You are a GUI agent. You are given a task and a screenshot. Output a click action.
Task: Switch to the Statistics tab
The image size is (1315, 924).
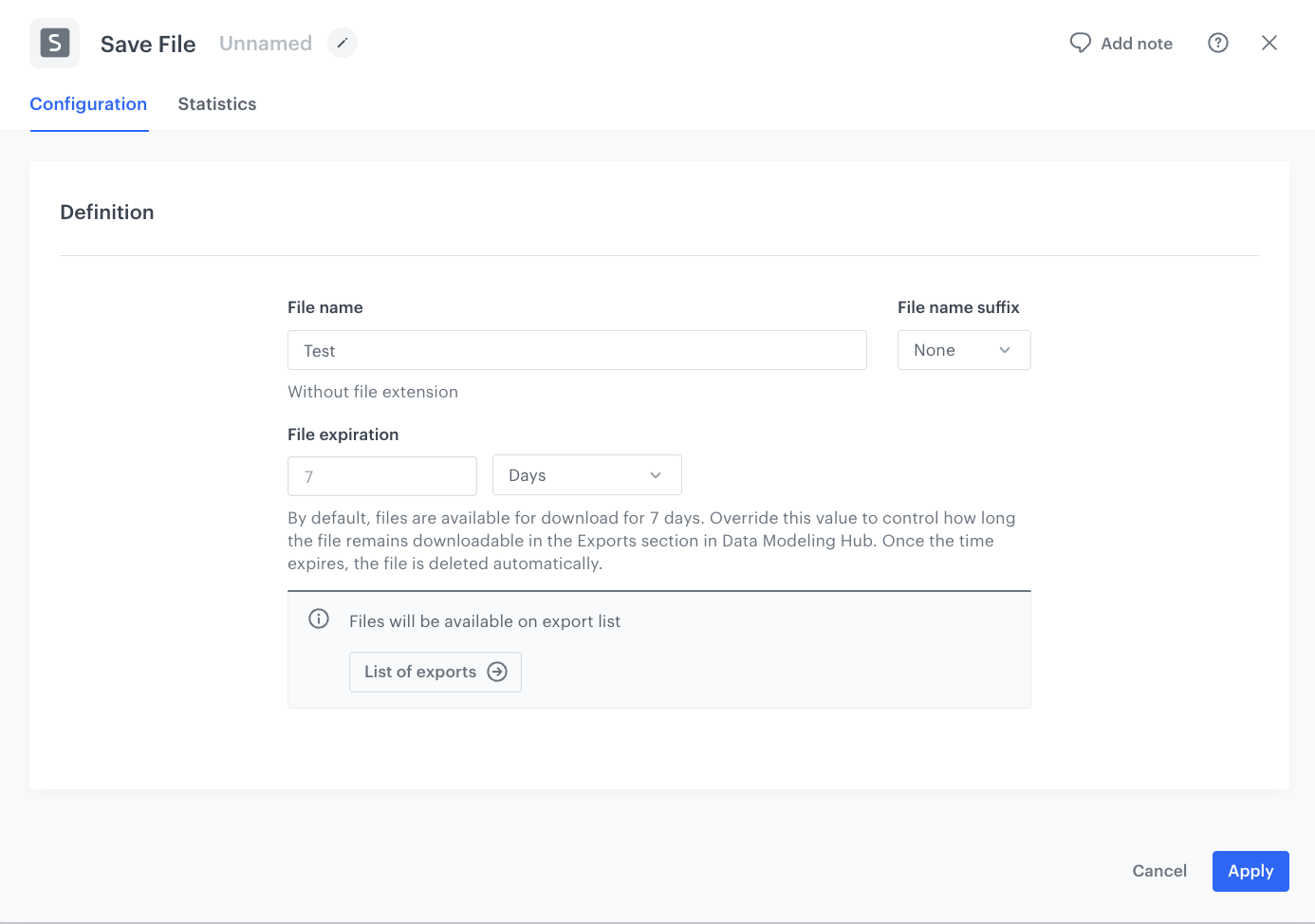[x=217, y=104]
